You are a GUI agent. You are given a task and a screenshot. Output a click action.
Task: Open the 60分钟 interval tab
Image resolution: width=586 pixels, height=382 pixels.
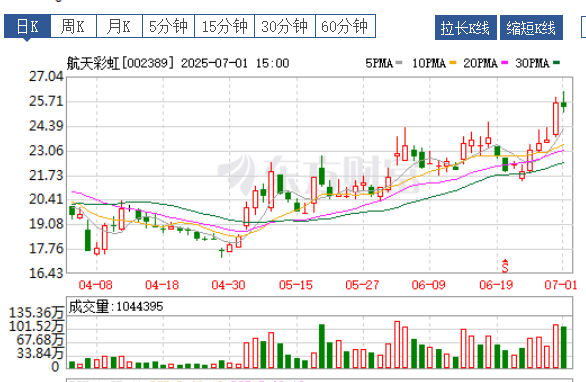pos(345,26)
